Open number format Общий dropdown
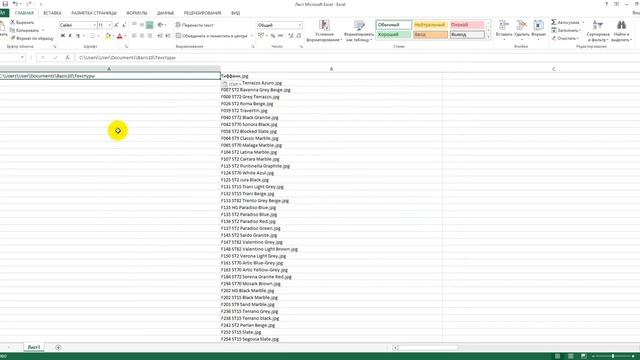This screenshot has height=360, width=640. [300, 25]
